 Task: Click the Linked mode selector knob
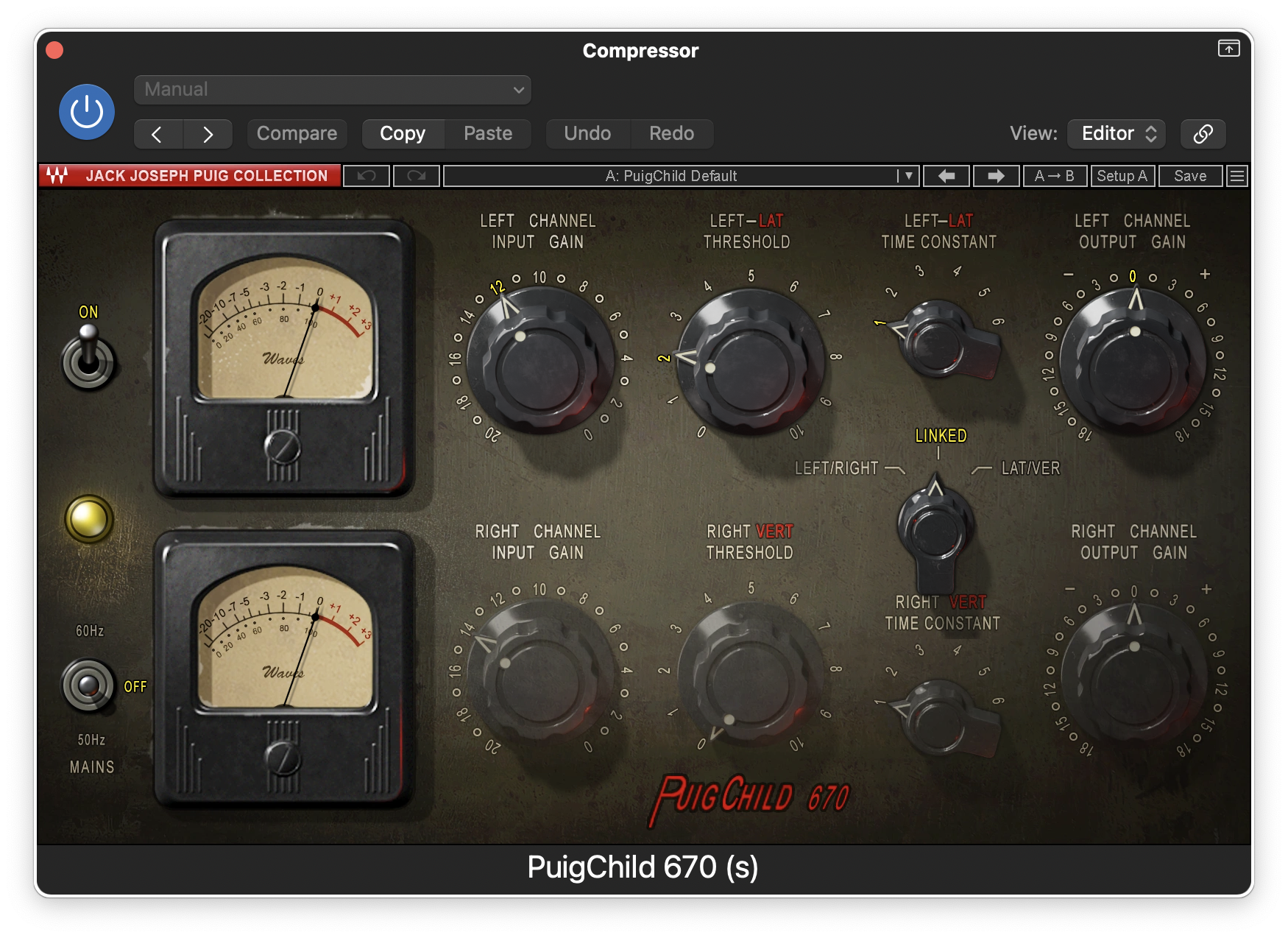tap(936, 534)
